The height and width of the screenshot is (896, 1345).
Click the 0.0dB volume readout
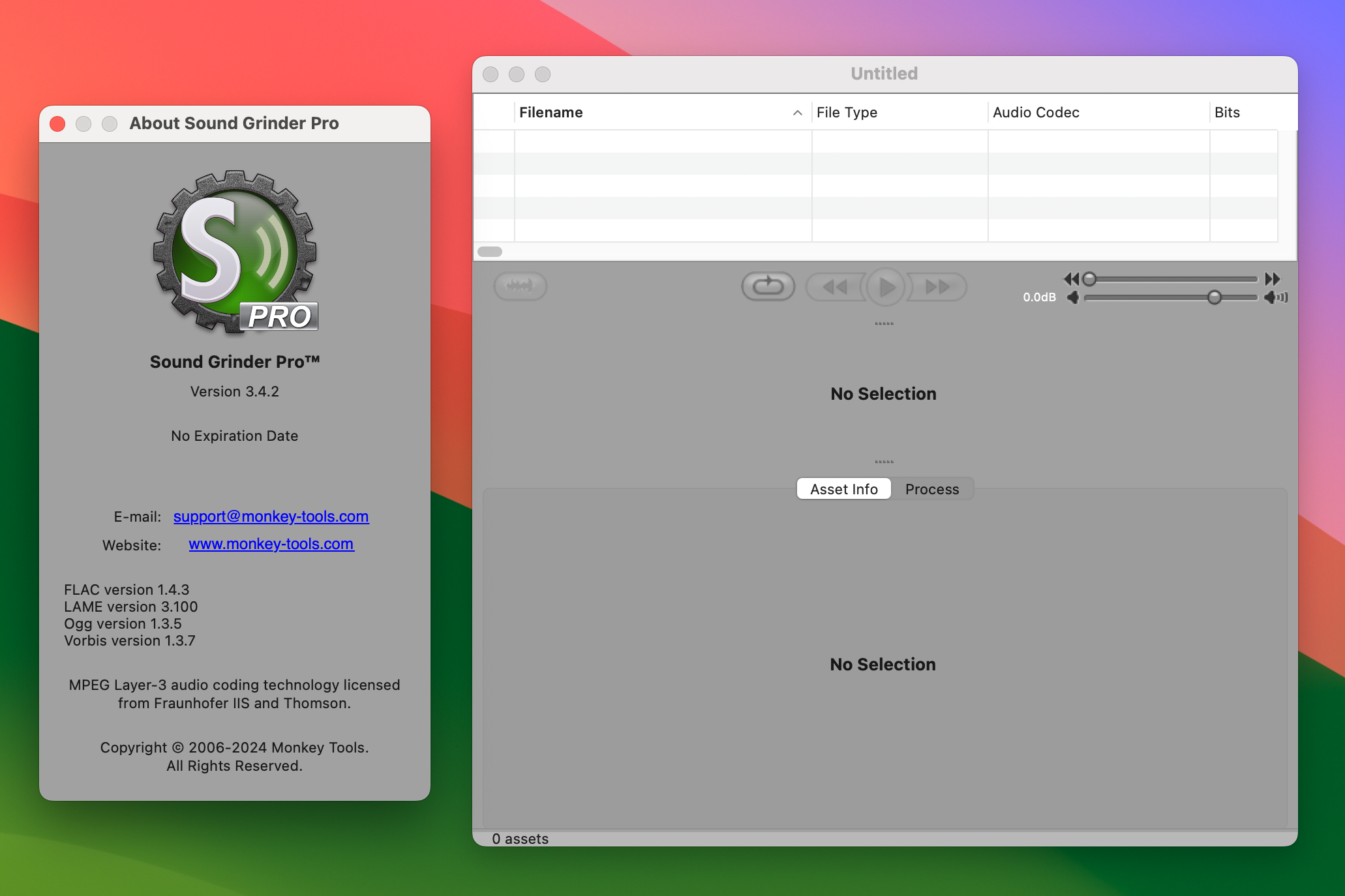(1039, 297)
